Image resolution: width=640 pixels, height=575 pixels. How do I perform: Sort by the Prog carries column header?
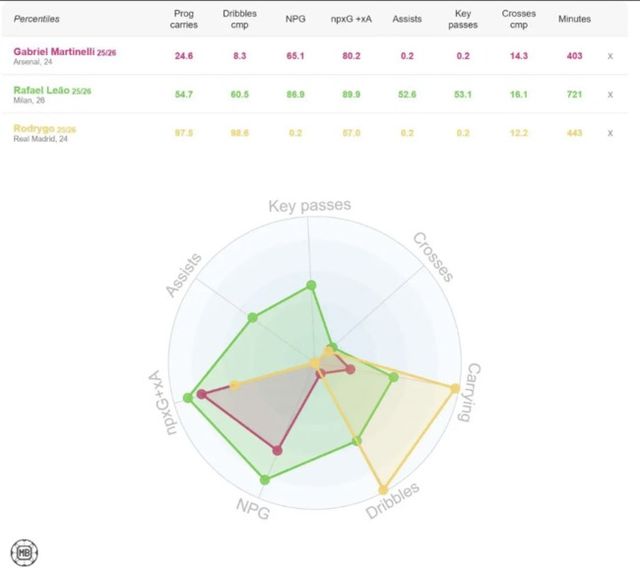[x=184, y=19]
